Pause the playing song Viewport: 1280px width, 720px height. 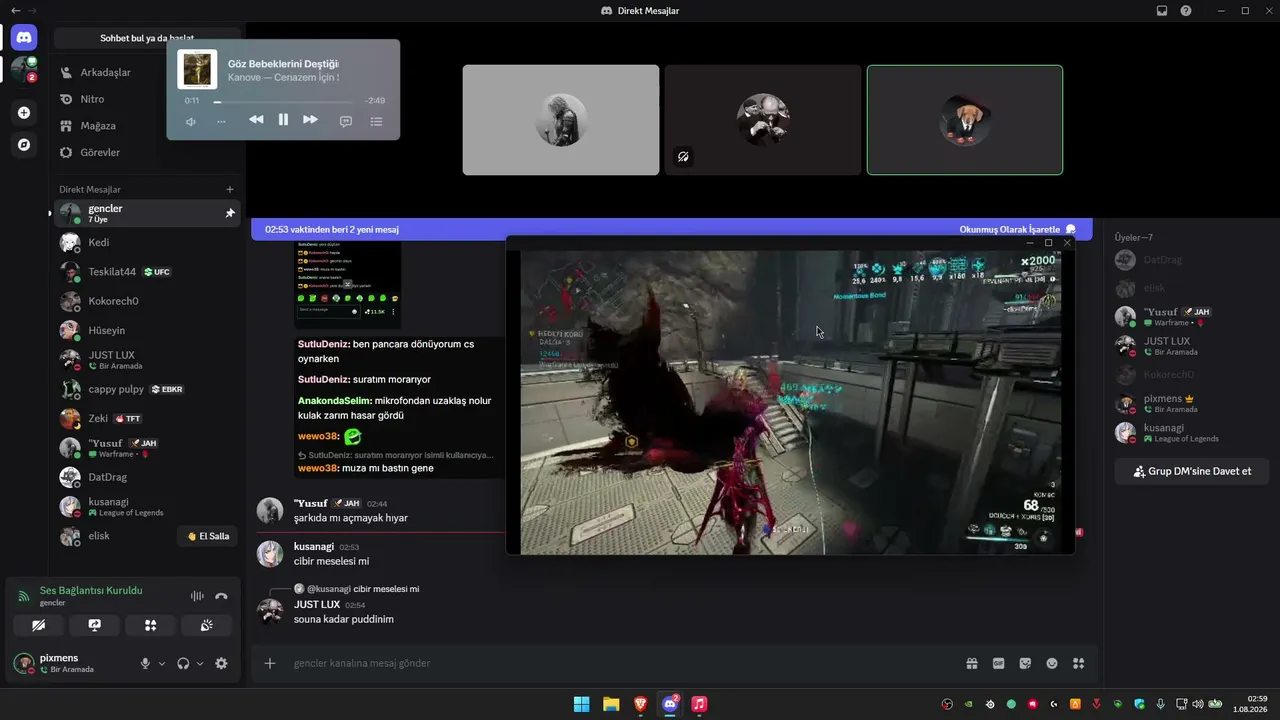pos(283,120)
